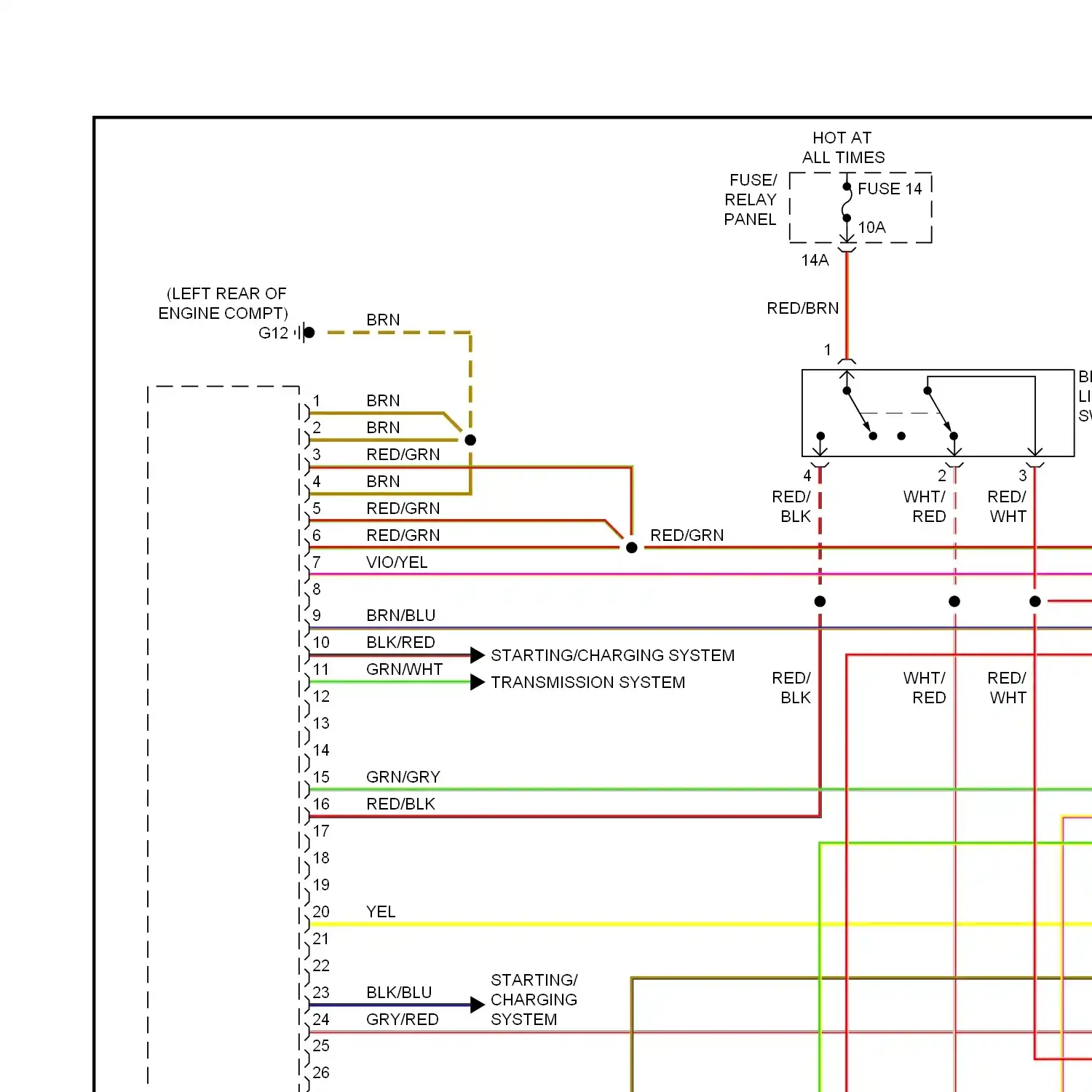Select the lower RED/WHT wire label
The width and height of the screenshot is (1092, 1092).
[x=1007, y=687]
